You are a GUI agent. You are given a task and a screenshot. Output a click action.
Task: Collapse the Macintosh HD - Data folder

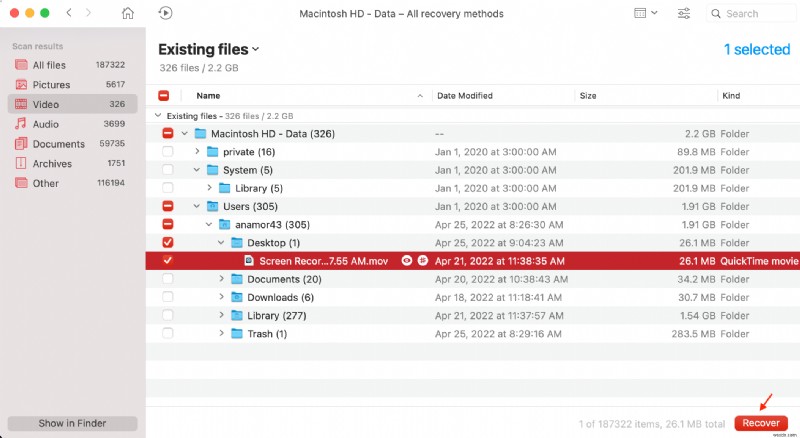[185, 134]
